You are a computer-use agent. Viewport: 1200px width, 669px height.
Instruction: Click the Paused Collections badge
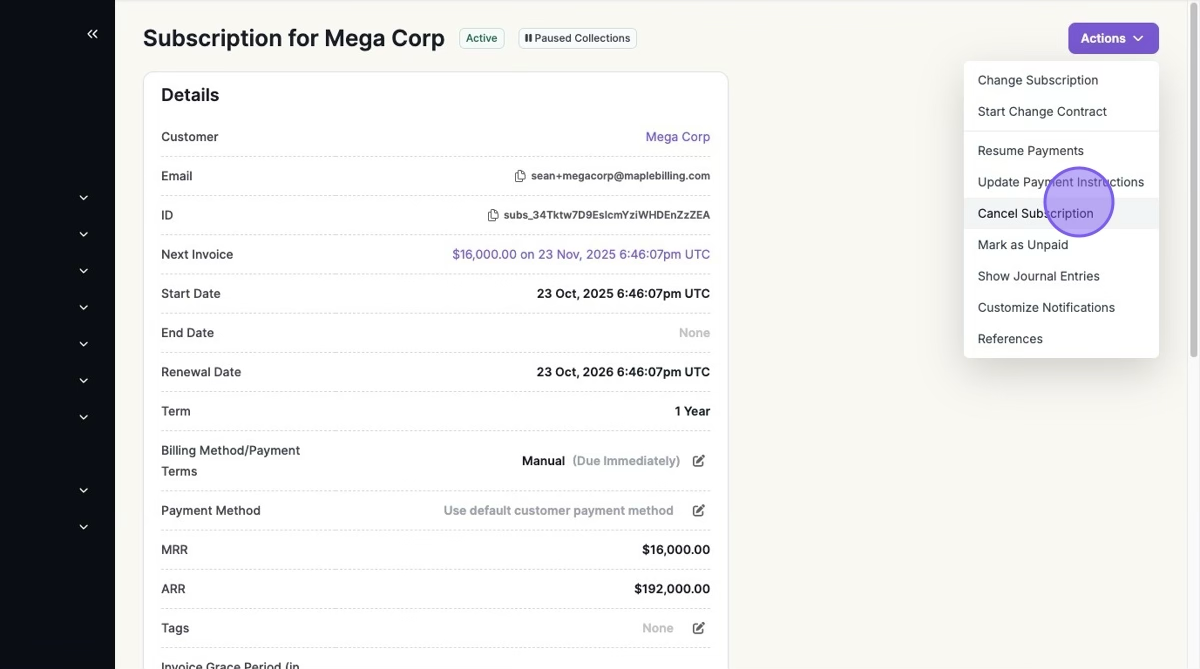(577, 38)
